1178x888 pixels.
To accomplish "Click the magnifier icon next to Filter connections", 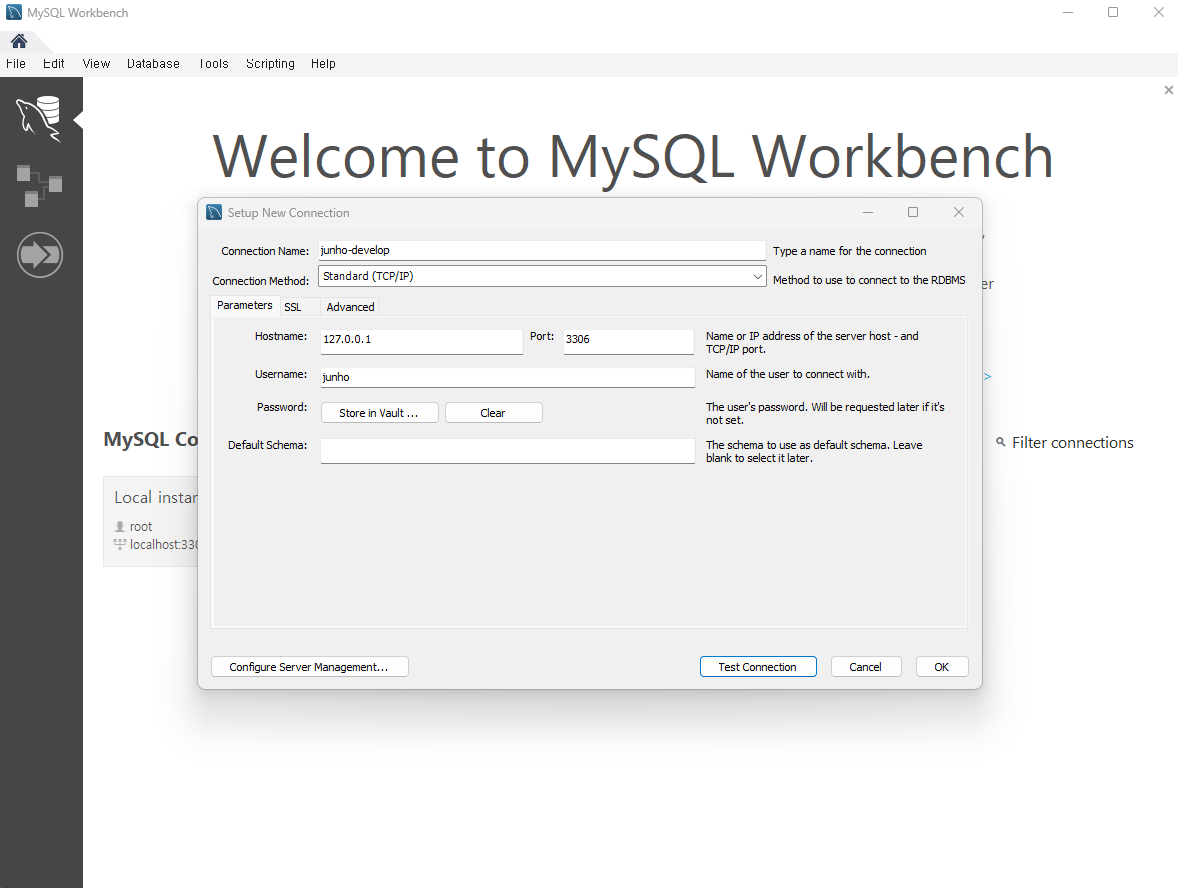I will click(1002, 442).
